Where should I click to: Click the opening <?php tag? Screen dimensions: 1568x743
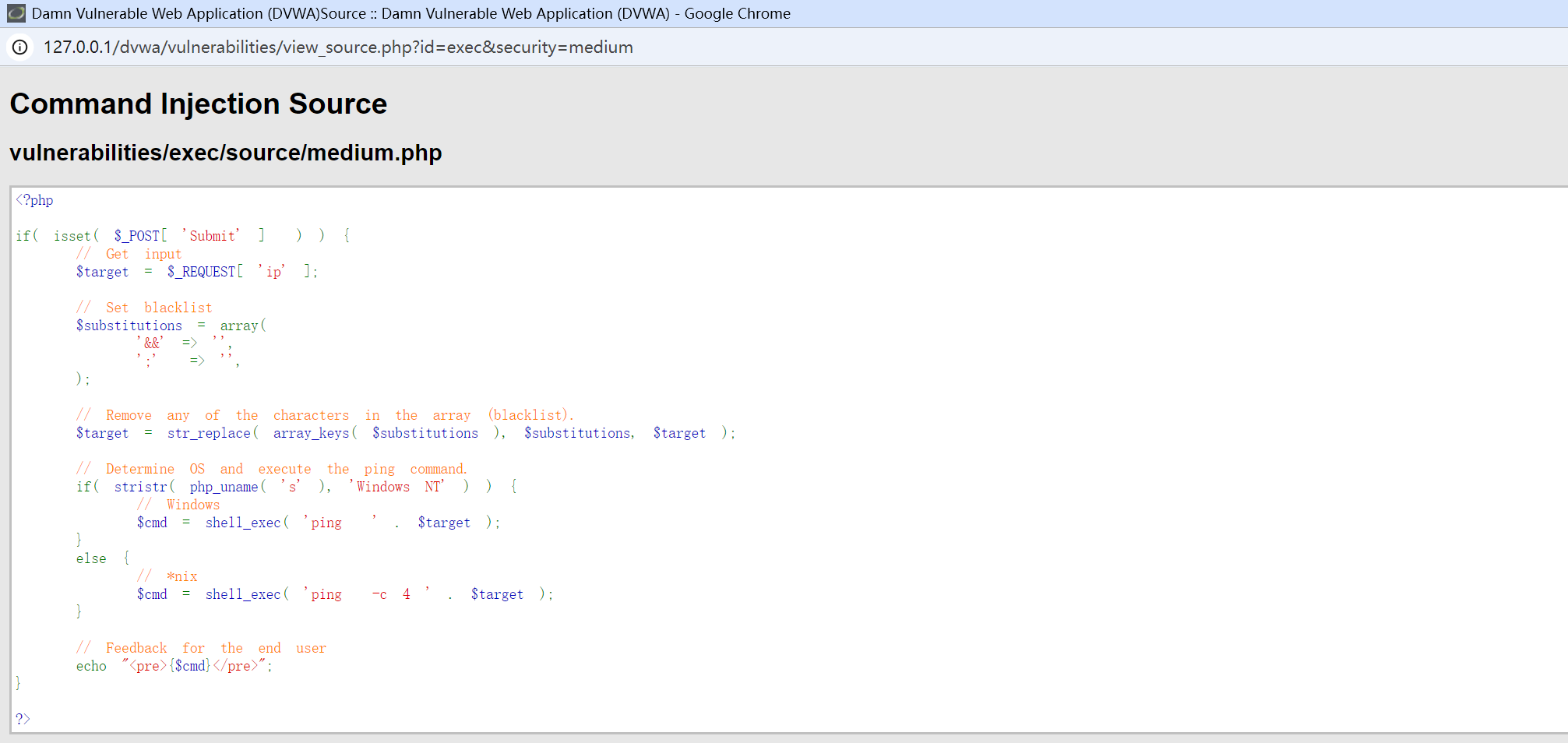pos(35,200)
